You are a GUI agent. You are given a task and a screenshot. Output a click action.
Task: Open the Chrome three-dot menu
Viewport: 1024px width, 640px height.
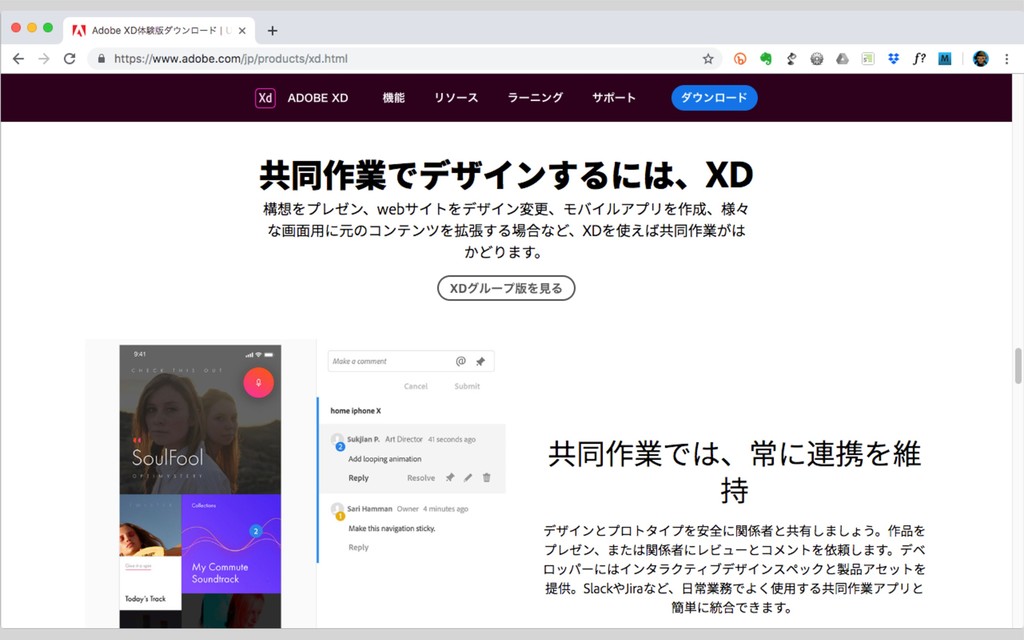point(1006,59)
